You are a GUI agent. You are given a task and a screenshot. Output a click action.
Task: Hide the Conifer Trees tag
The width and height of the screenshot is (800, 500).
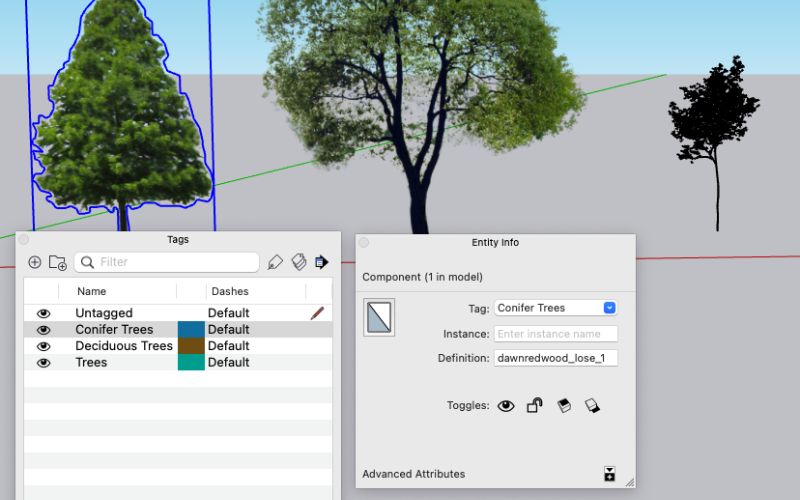point(43,330)
